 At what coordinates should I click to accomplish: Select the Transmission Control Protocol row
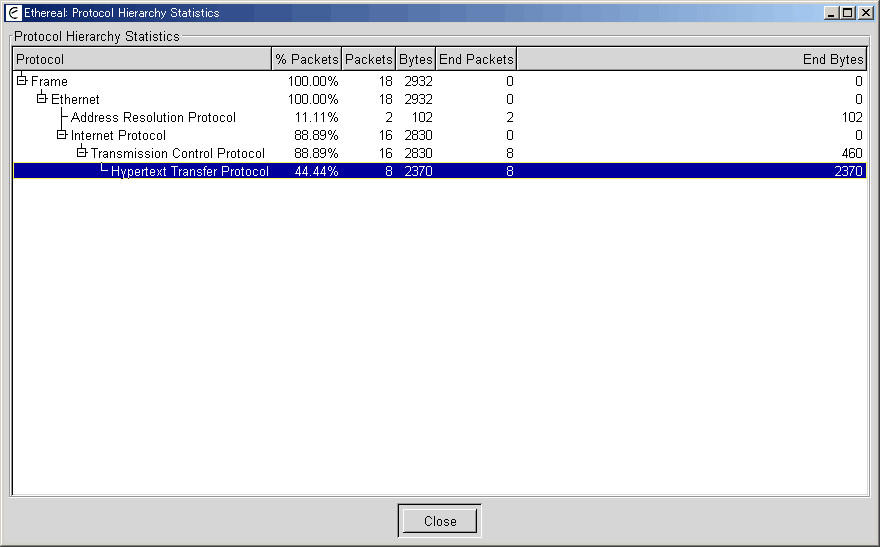click(x=439, y=153)
